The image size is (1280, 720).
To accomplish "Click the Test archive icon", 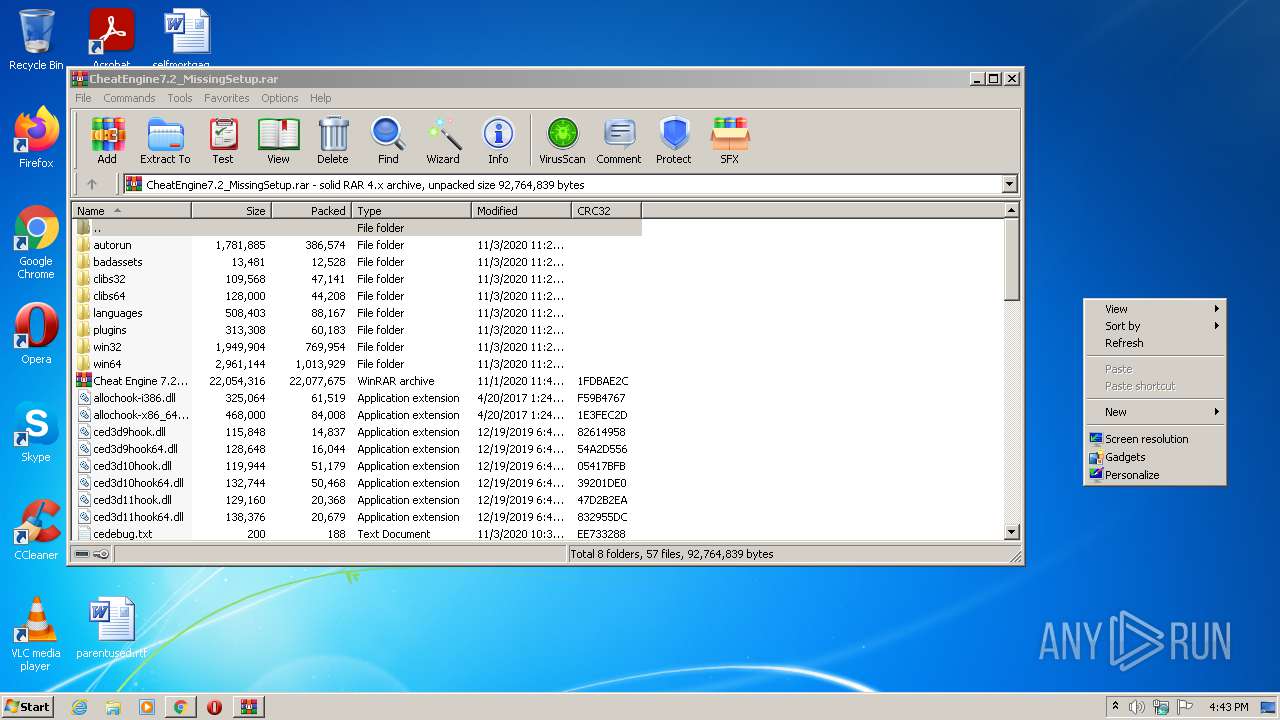I will click(x=223, y=140).
